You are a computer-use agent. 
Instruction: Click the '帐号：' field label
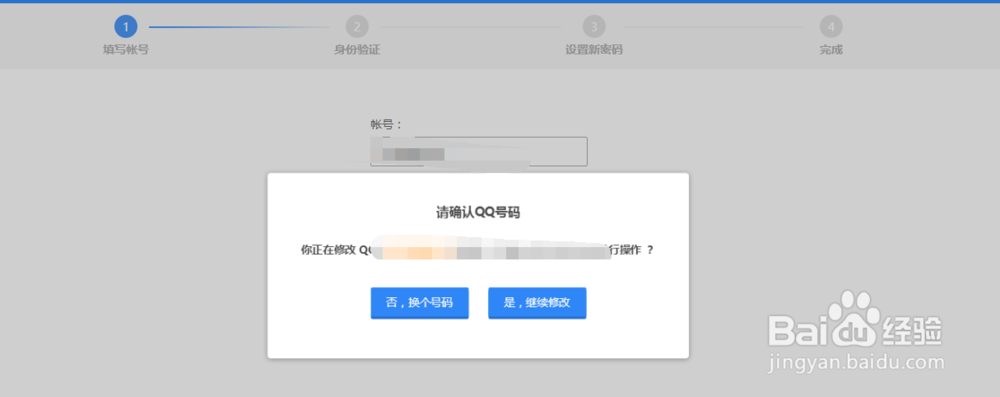386,124
